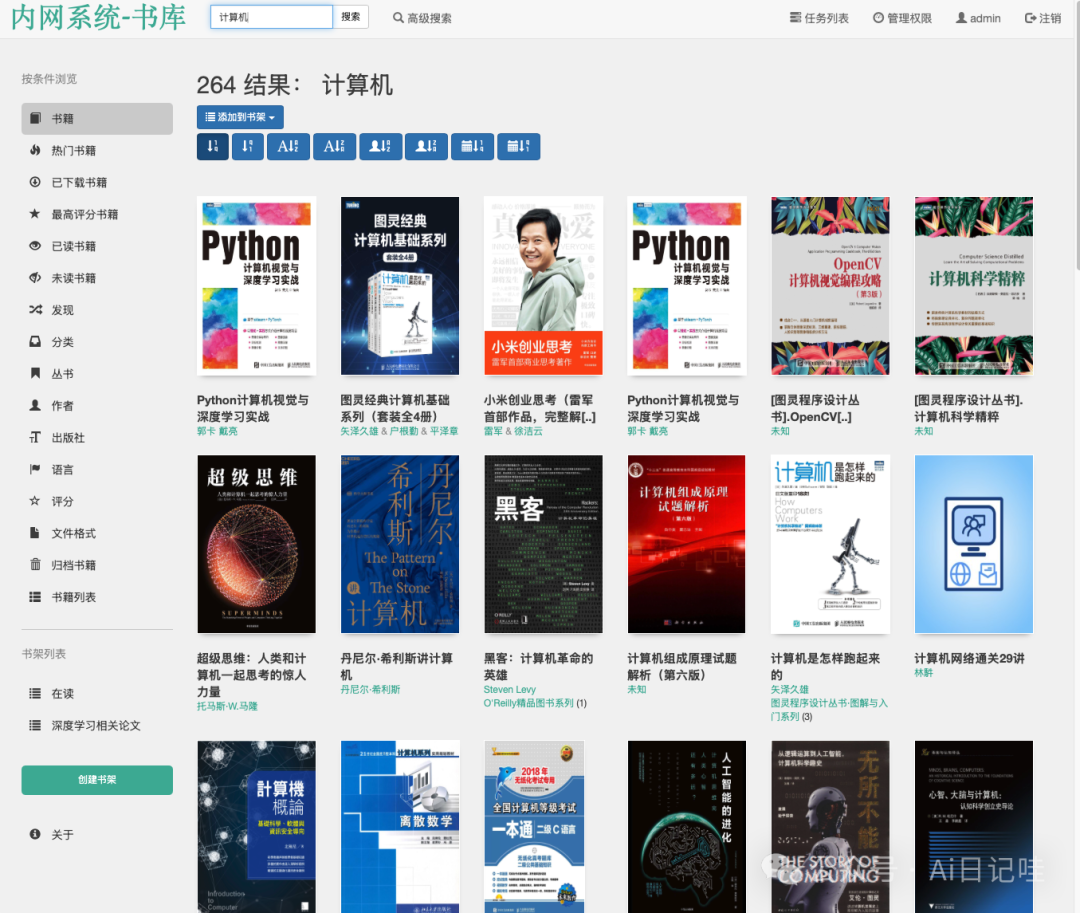Screen dimensions: 1080x913
Task: Open the admin user profile
Action: (978, 18)
